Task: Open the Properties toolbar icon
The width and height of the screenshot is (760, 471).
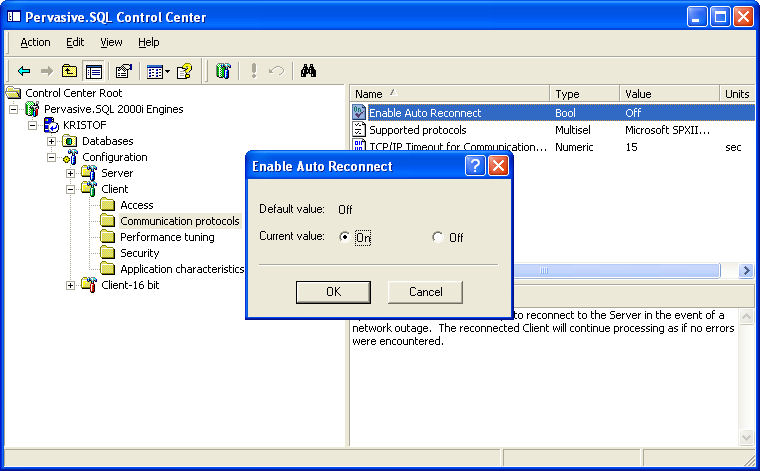Action: click(x=124, y=72)
